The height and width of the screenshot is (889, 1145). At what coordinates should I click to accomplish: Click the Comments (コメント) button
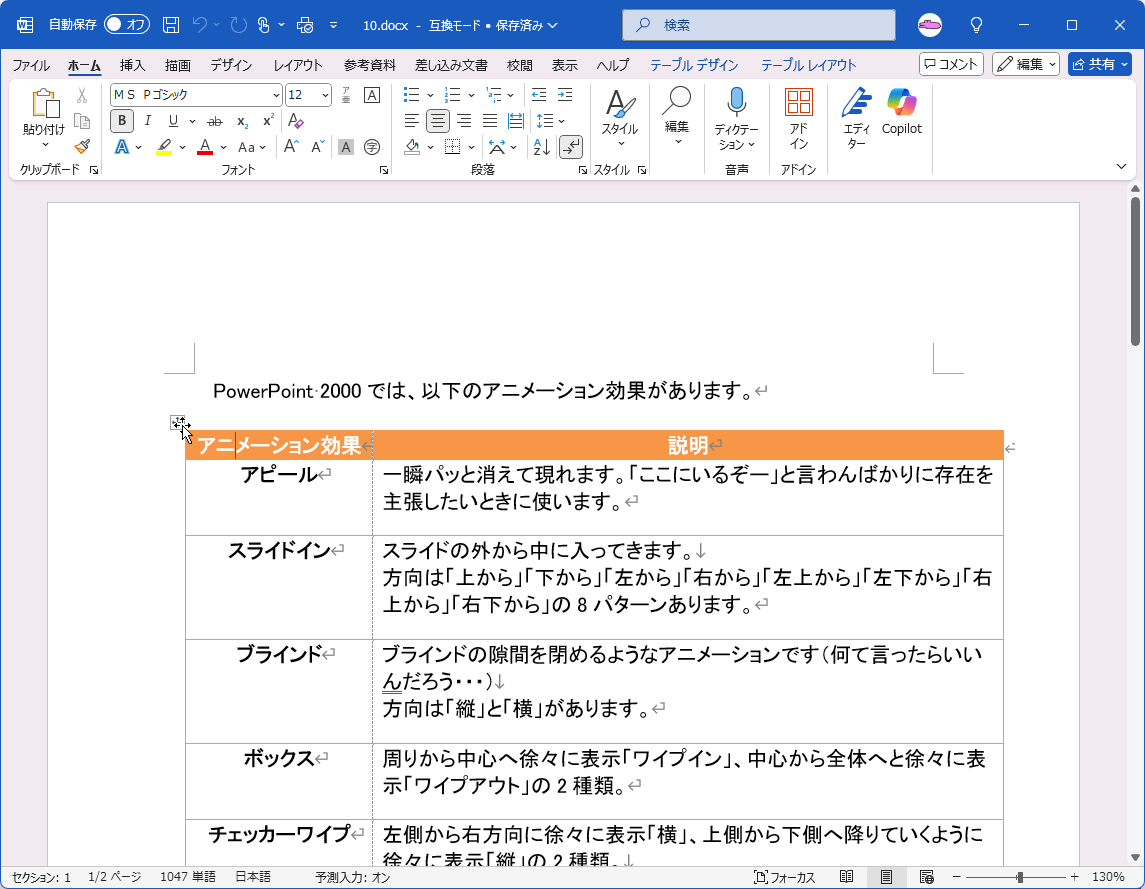(951, 64)
